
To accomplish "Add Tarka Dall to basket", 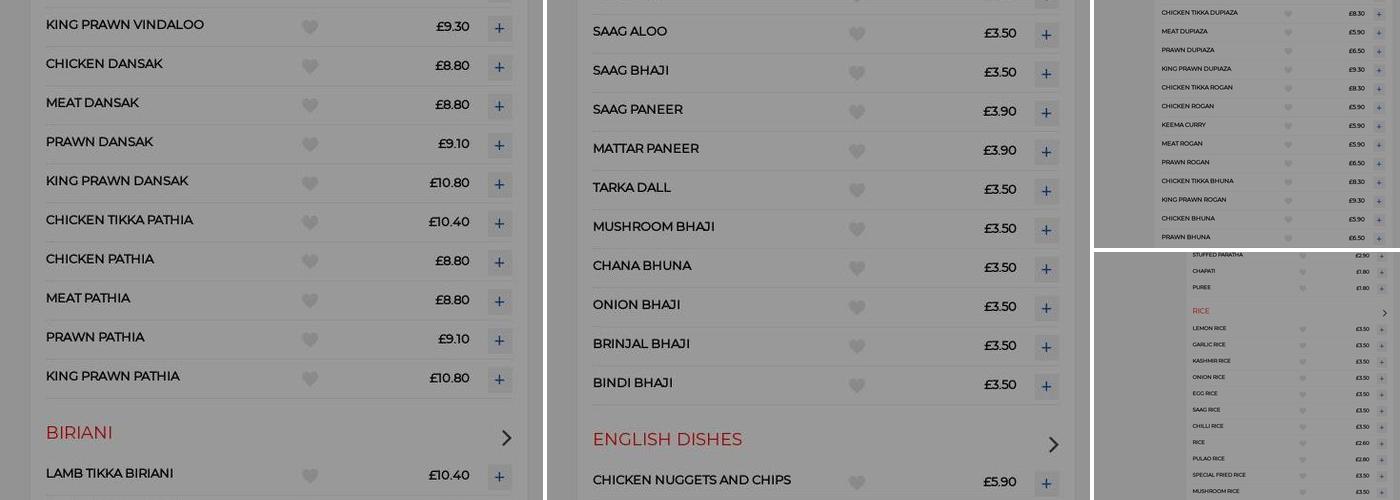I will point(1046,190).
